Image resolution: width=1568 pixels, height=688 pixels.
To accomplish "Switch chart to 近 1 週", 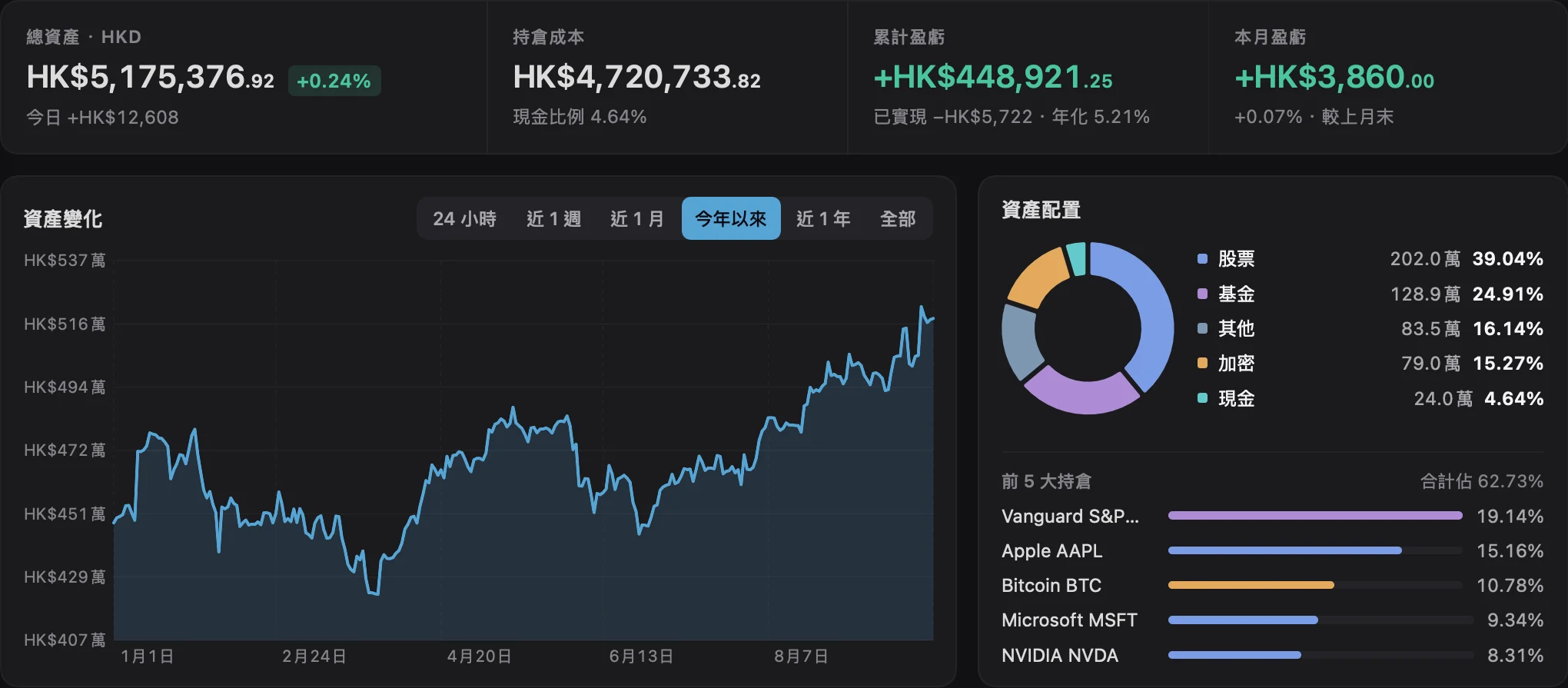I will (x=553, y=219).
